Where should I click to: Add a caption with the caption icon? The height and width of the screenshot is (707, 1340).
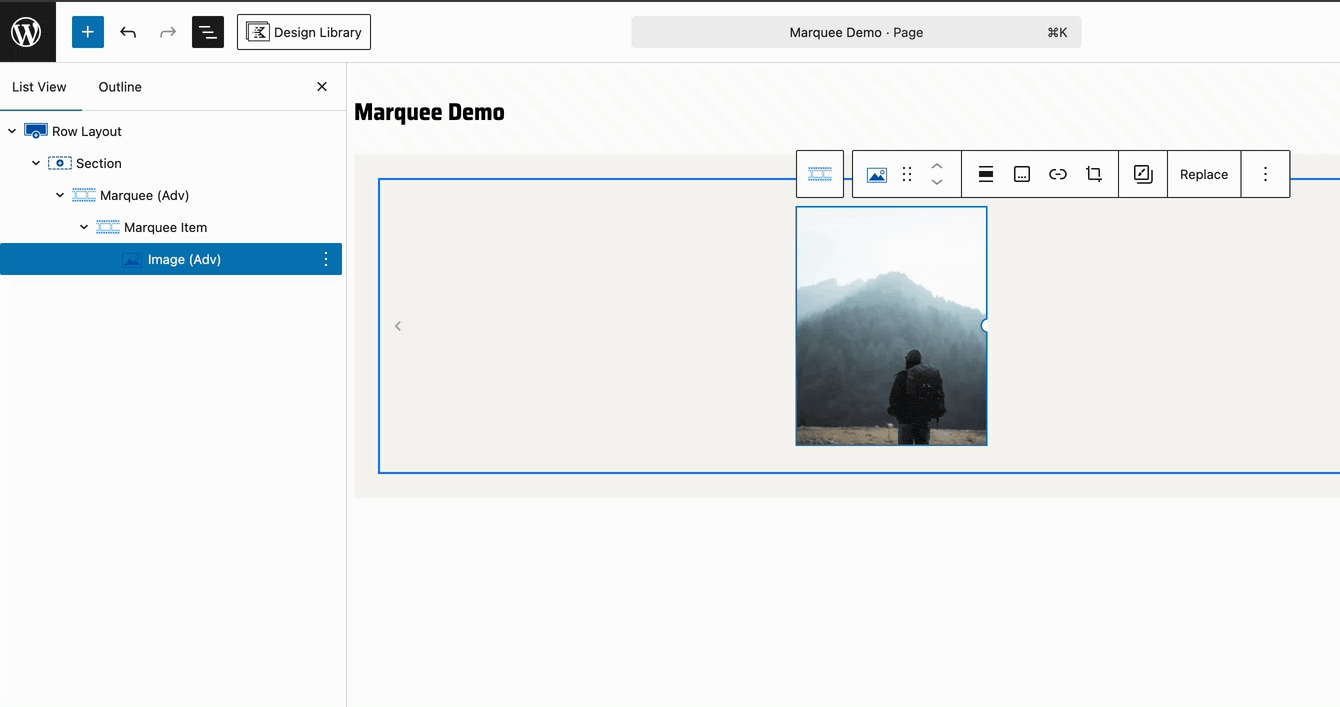[1021, 174]
